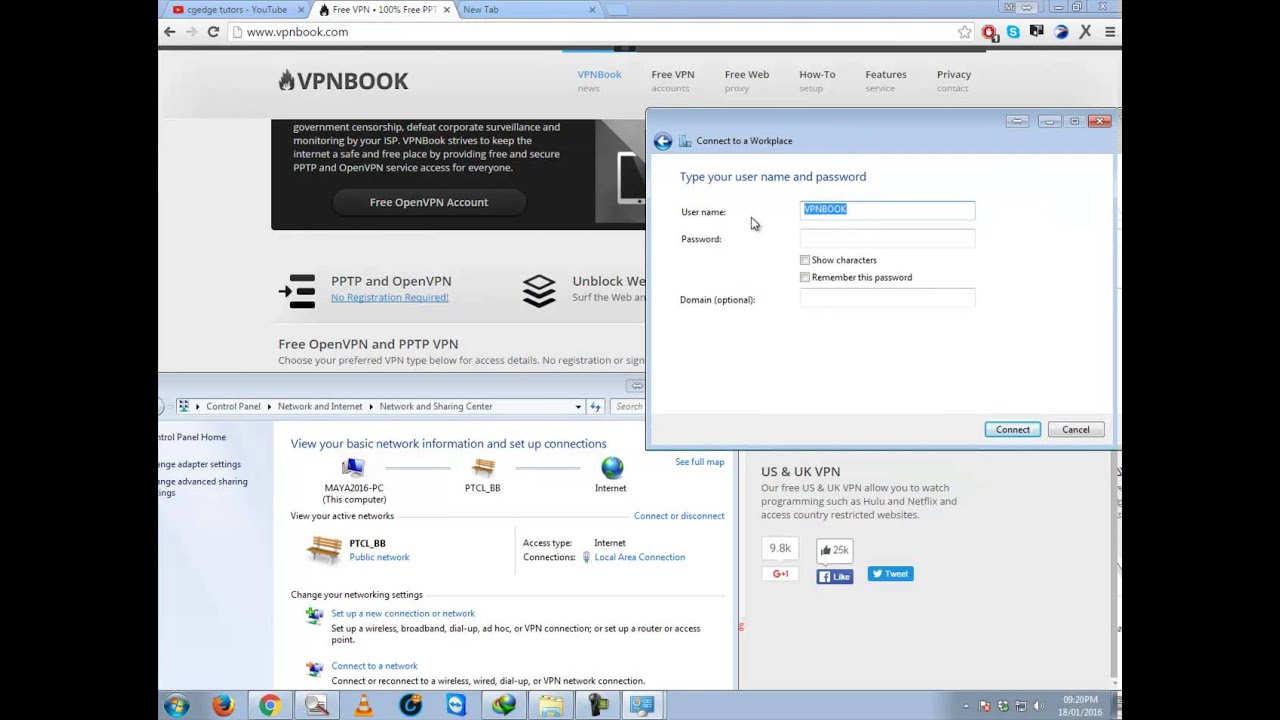The image size is (1280, 720).
Task: Open the Control Panel address bar dropdown
Action: click(578, 406)
